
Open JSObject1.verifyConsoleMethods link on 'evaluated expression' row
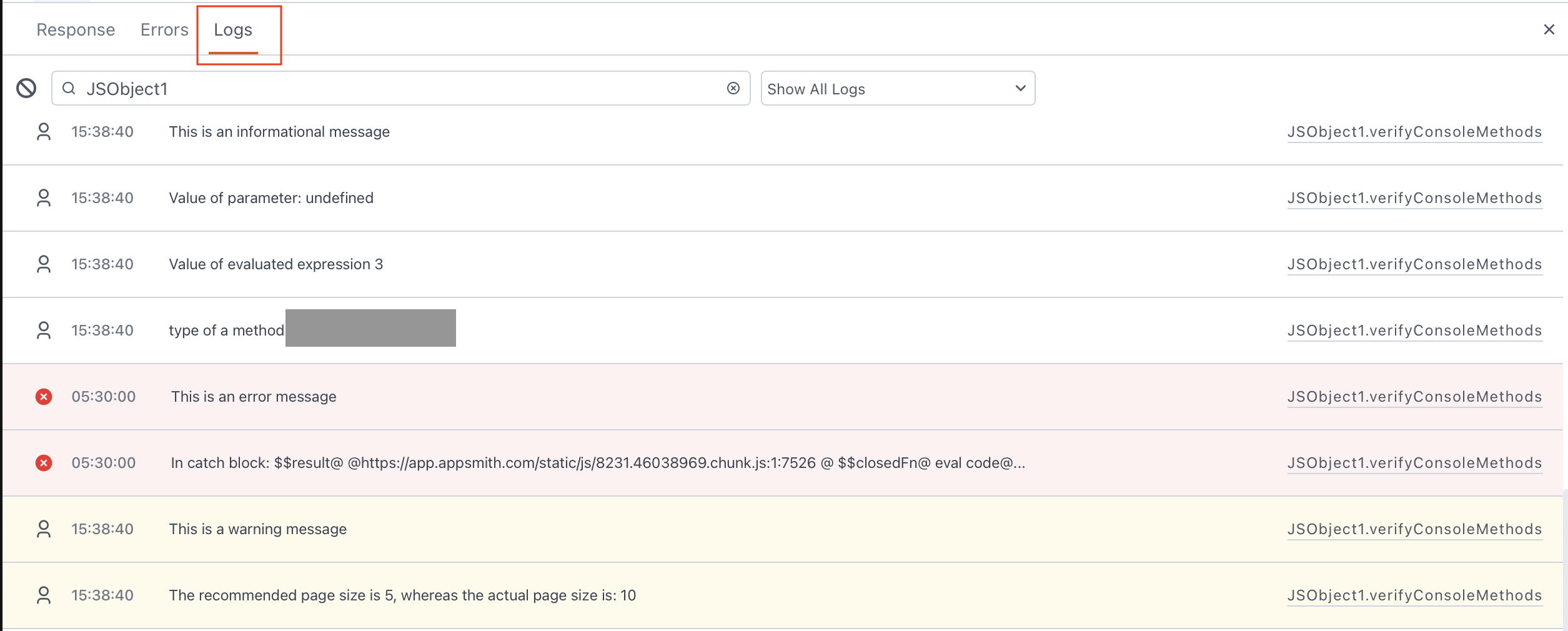[x=1414, y=264]
